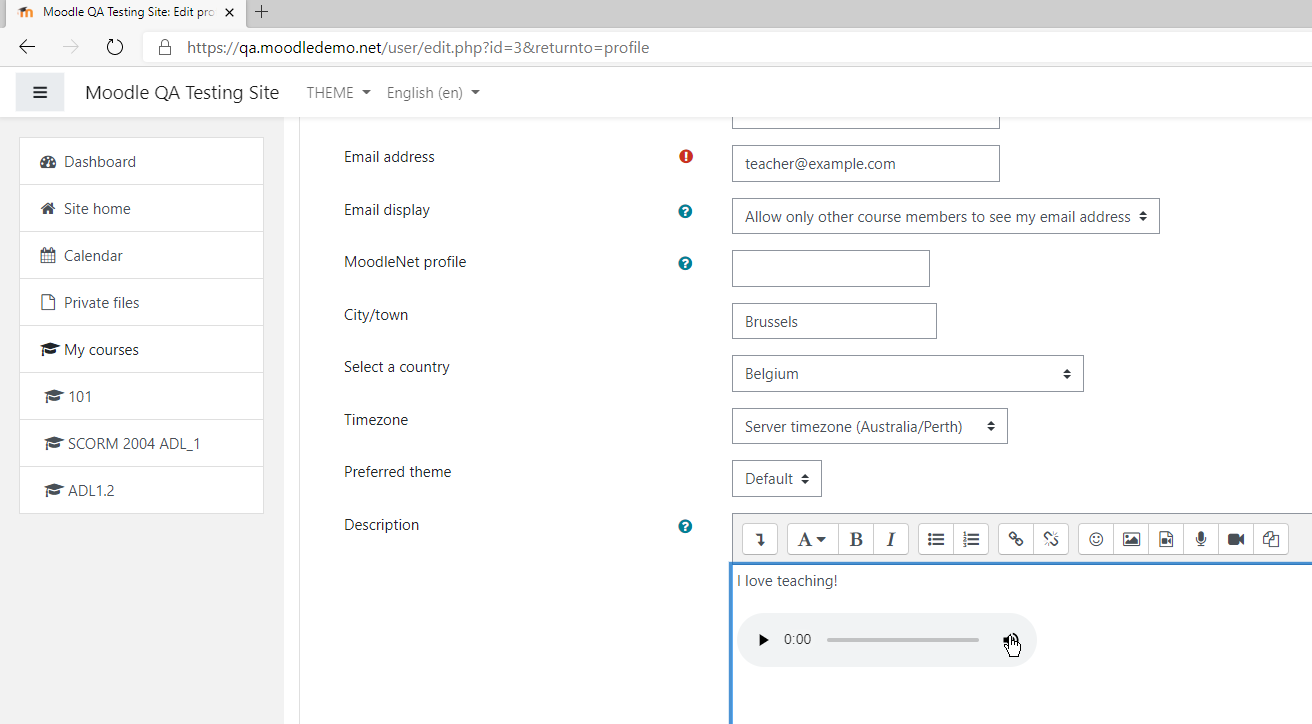Go to Site home in sidebar

point(141,208)
